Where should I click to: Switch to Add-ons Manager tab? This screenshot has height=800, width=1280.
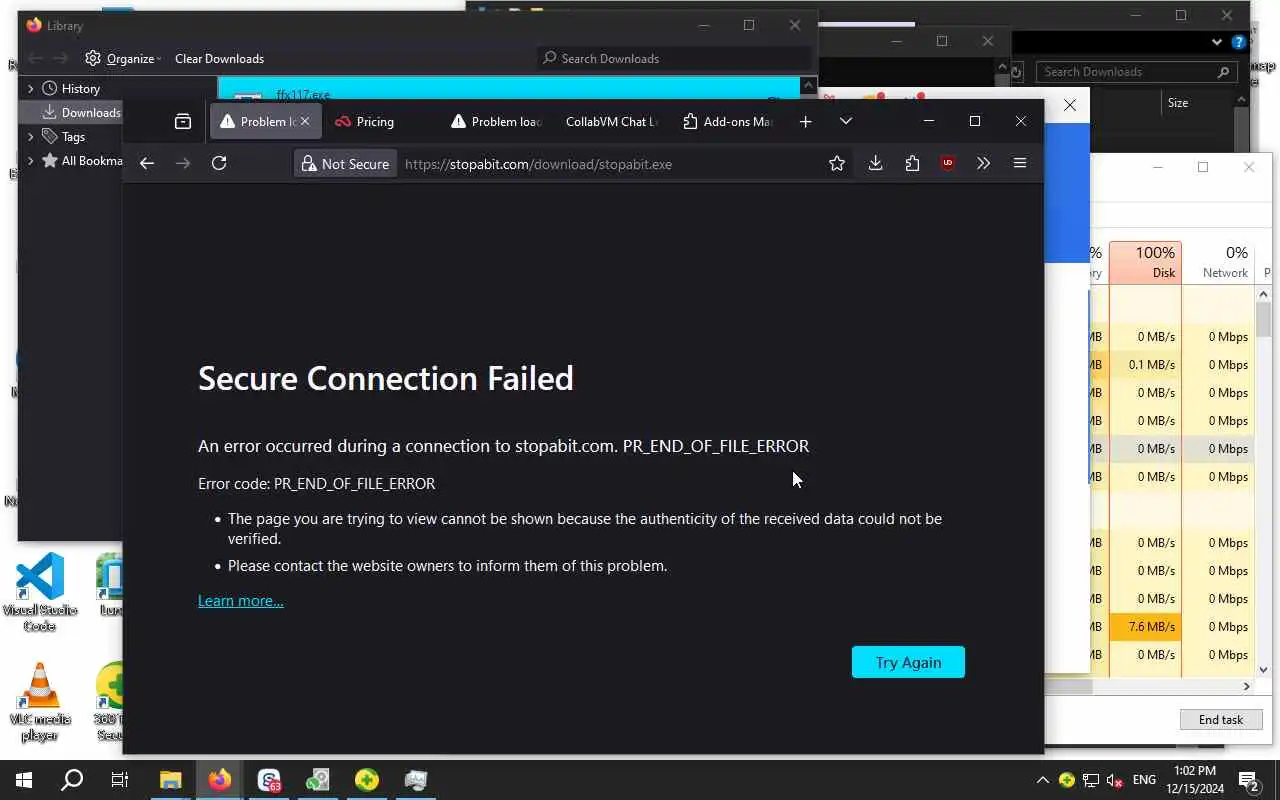click(727, 122)
